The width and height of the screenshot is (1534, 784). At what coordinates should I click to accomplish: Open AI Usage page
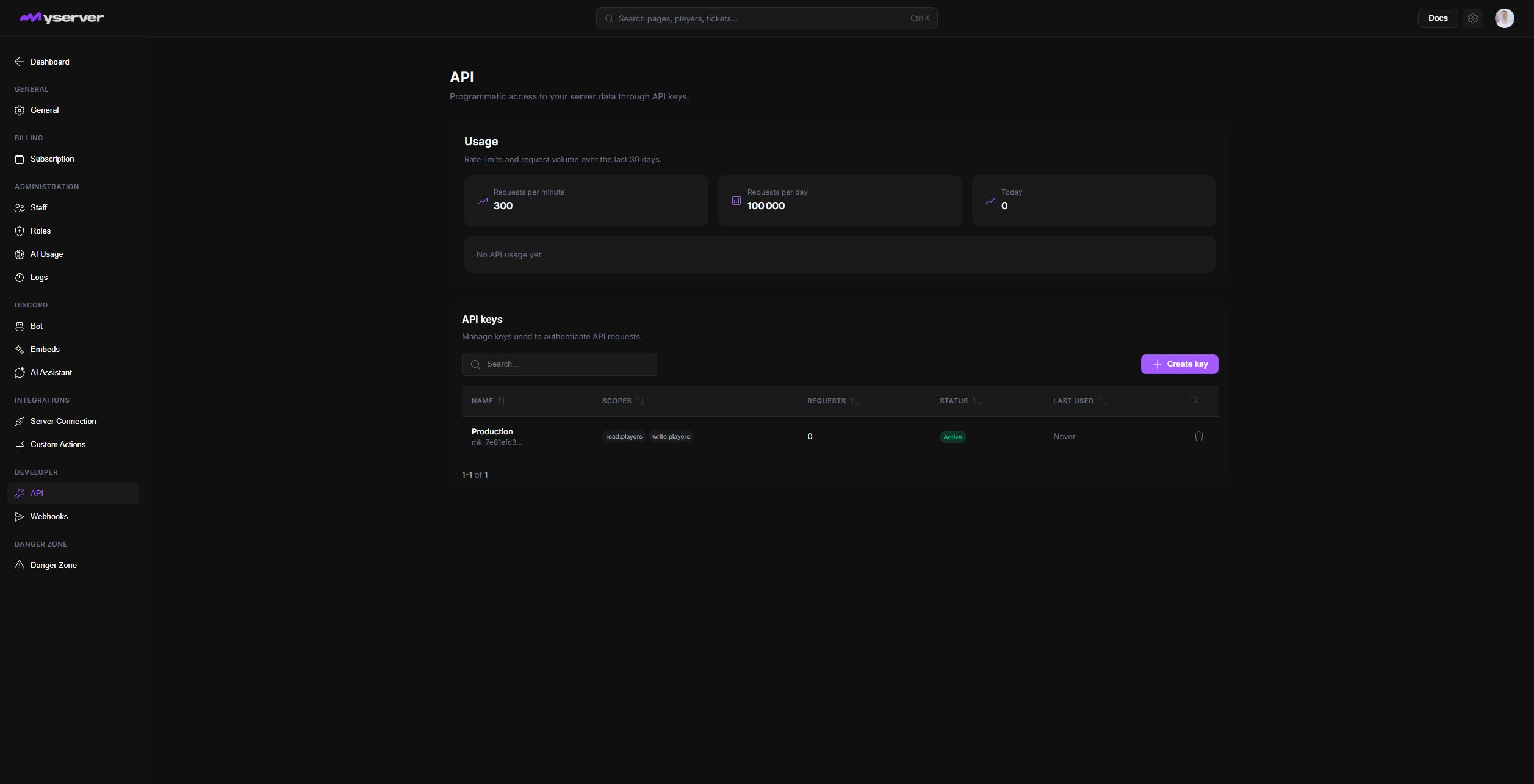tap(73, 254)
